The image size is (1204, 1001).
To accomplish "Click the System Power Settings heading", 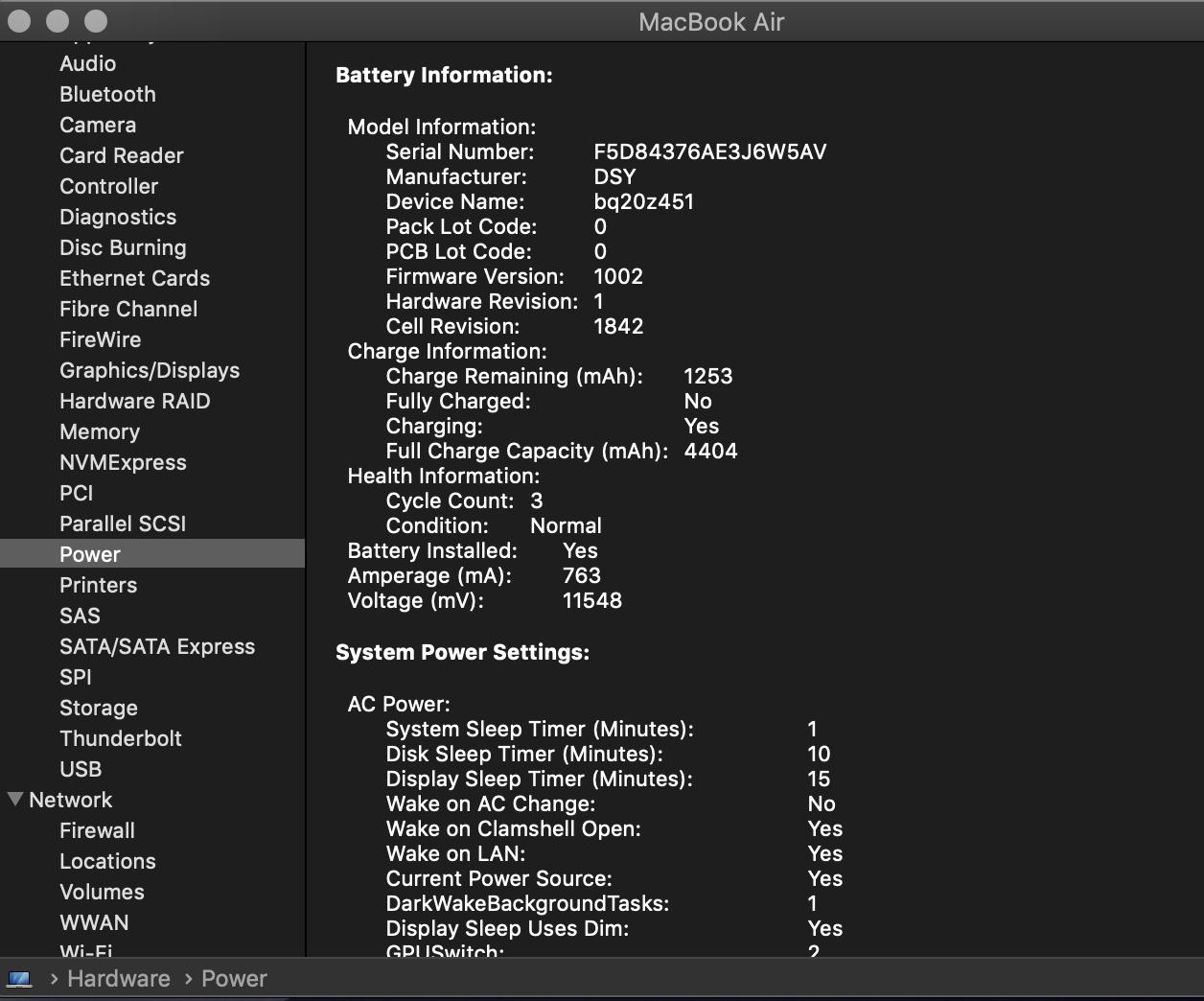I will coord(462,652).
